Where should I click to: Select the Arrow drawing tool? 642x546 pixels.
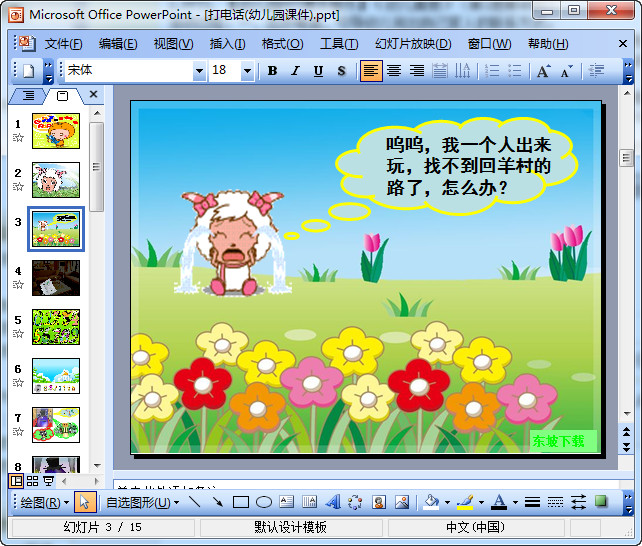tap(217, 502)
